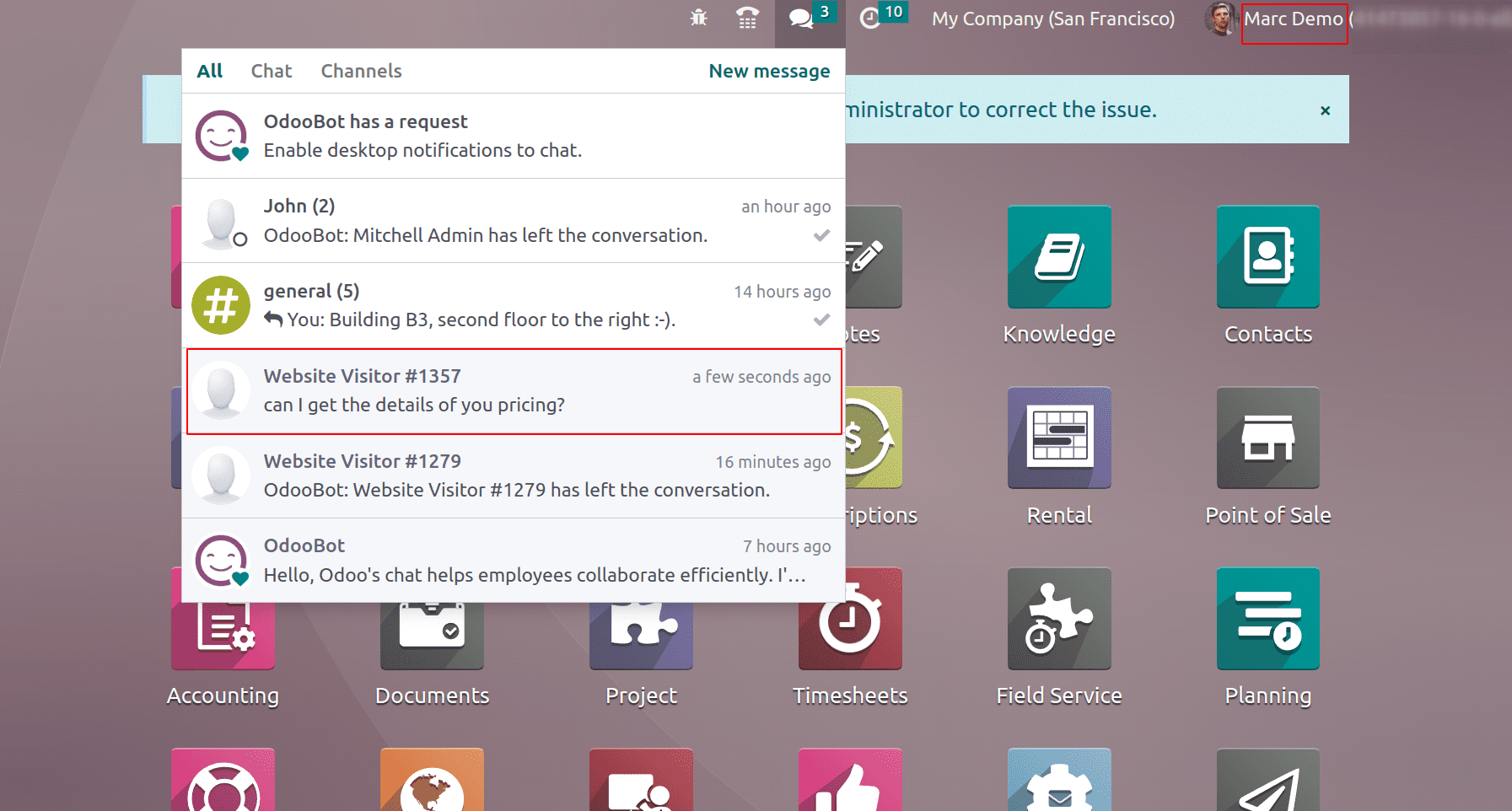Open the Marc Demo user menu
The image size is (1512, 811).
pos(1294,19)
